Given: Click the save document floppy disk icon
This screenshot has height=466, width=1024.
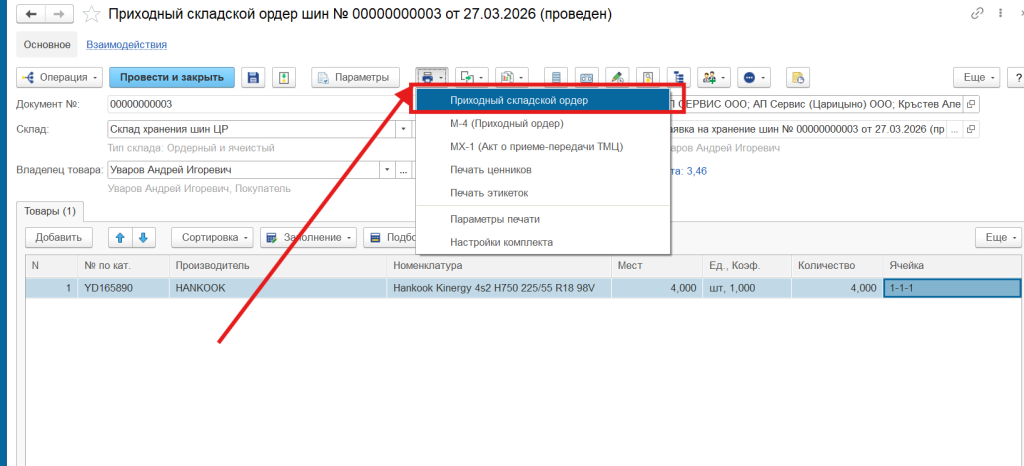Looking at the screenshot, I should 253,77.
